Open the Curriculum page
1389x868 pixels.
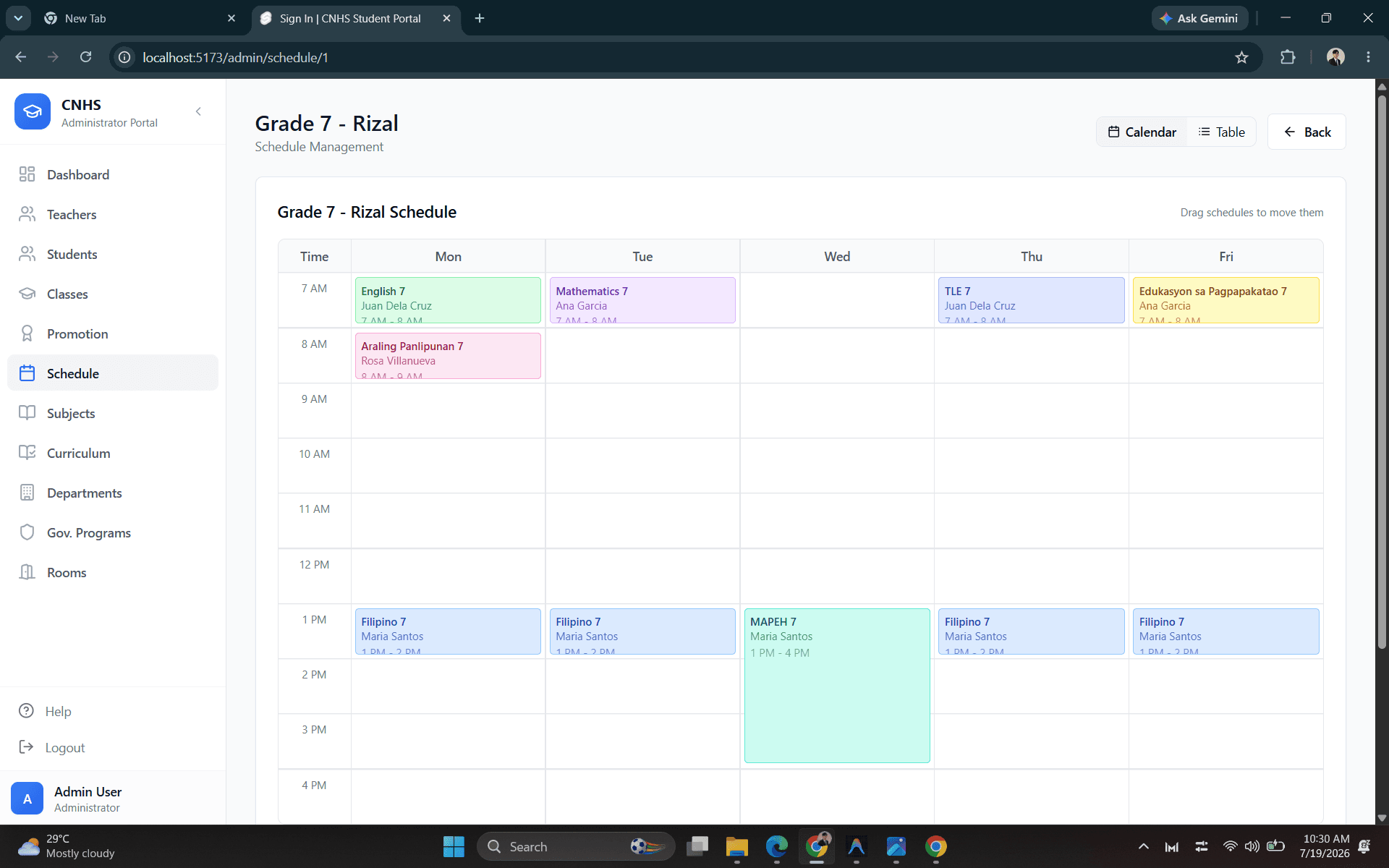pos(113,453)
